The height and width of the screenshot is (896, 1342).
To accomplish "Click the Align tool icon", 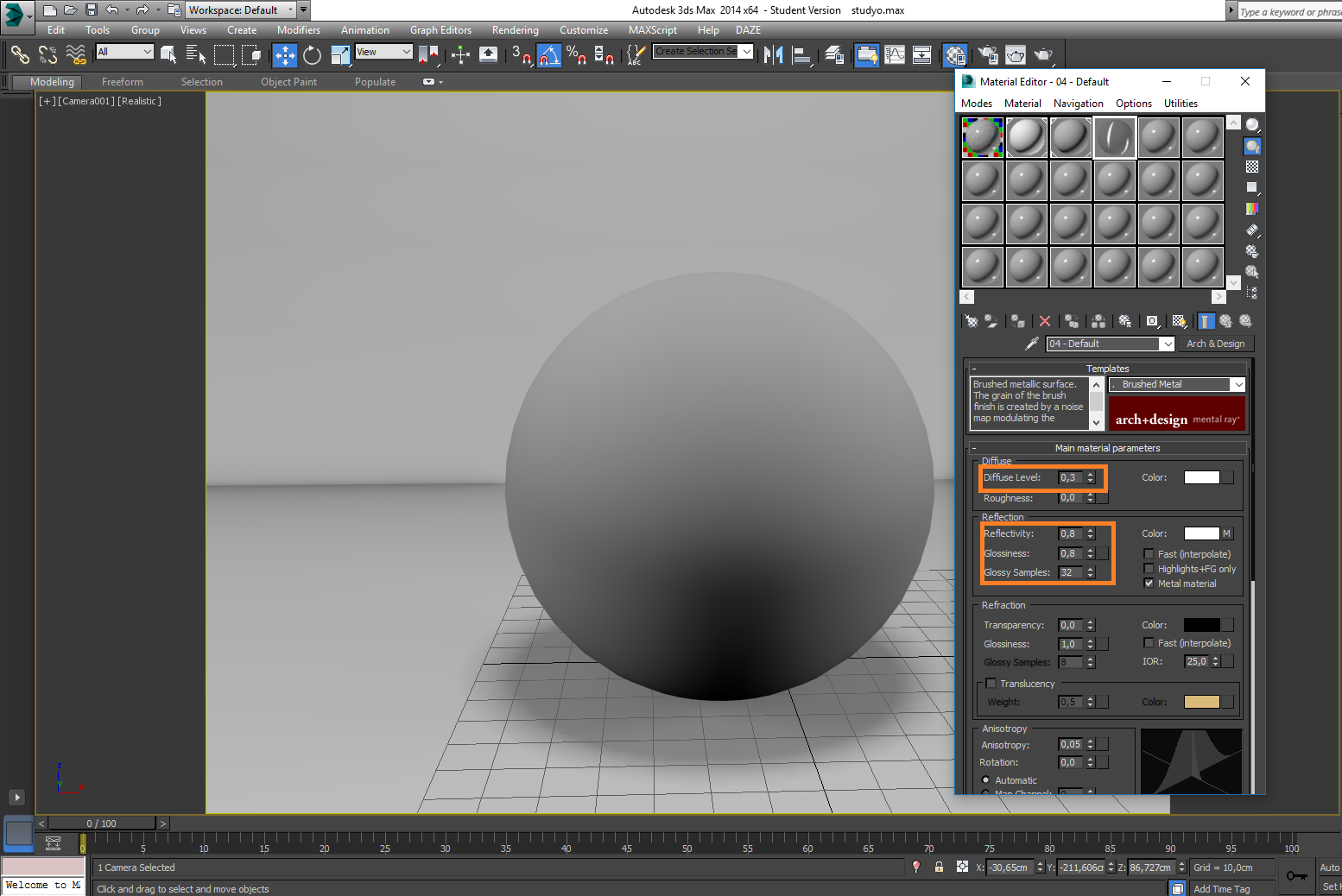I will coord(802,55).
